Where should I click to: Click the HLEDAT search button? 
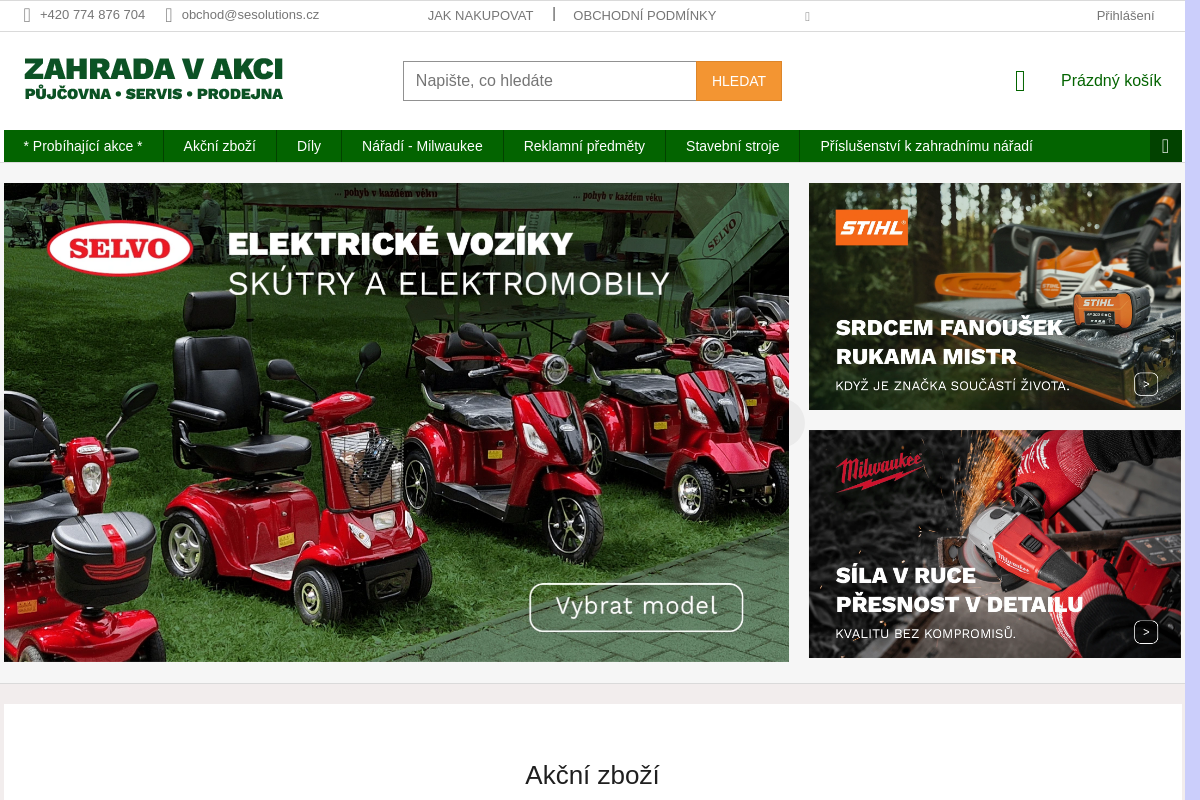coord(739,81)
